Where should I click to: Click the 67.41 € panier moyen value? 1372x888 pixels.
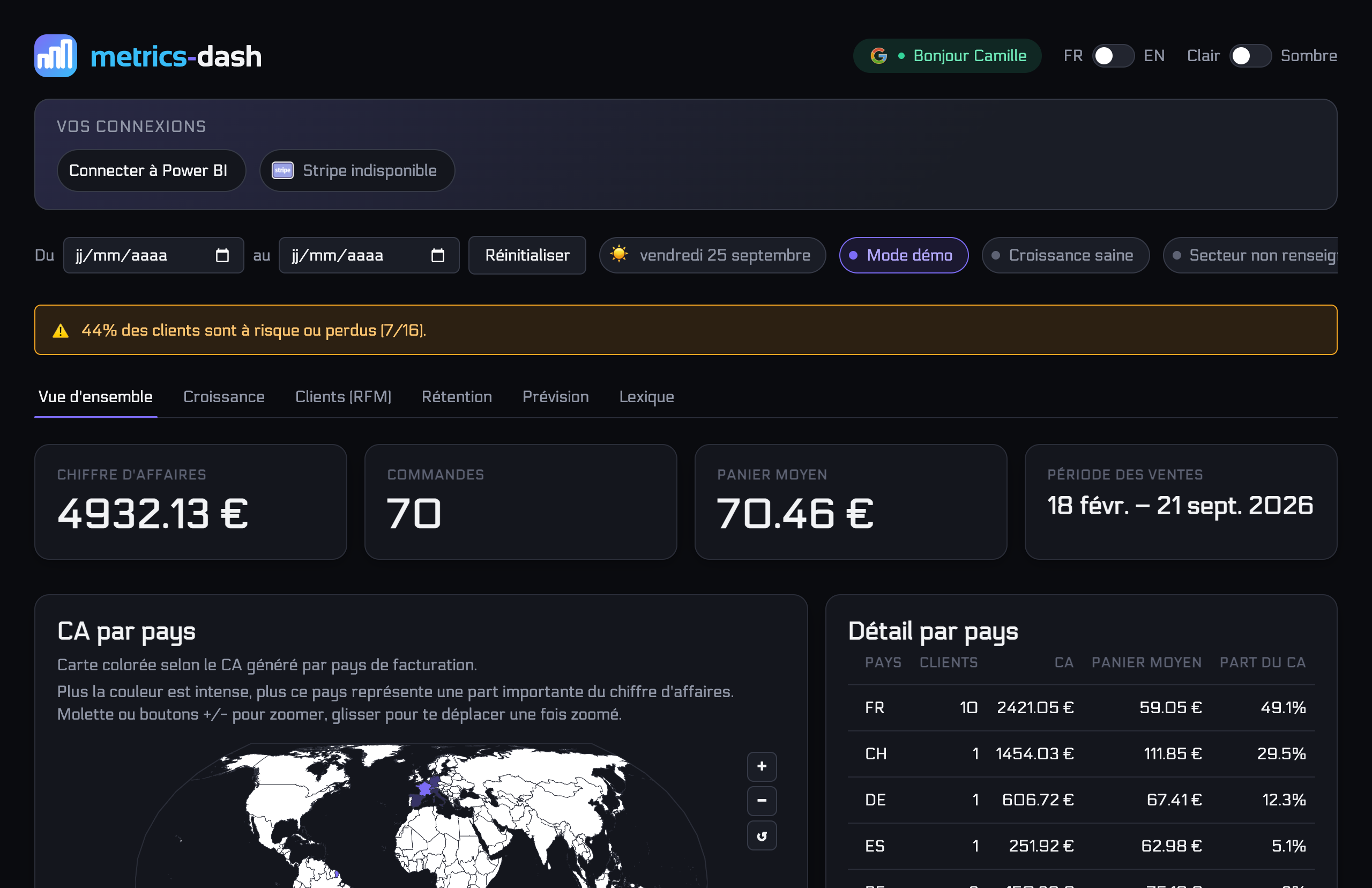pyautogui.click(x=1174, y=801)
